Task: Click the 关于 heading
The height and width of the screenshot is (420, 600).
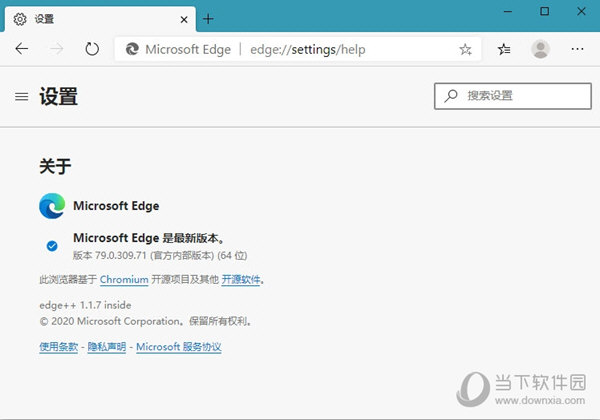Action: pyautogui.click(x=55, y=166)
